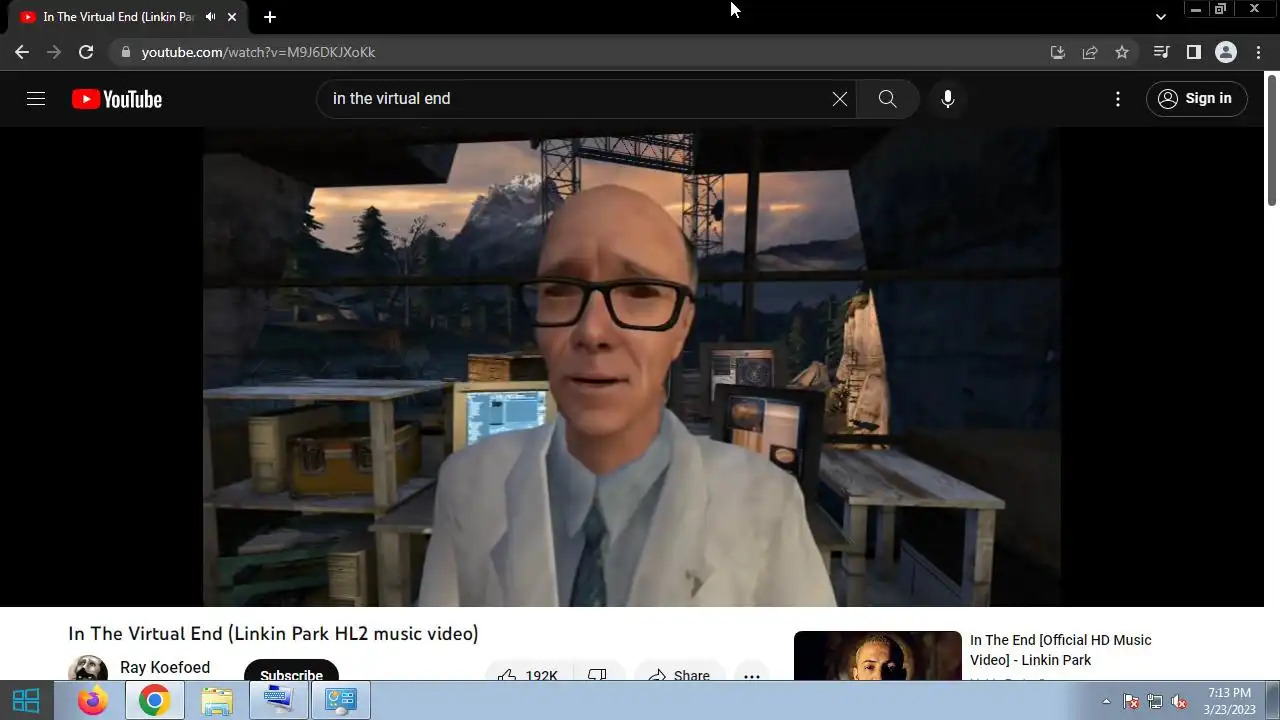Open the YouTube hamburger guide menu
Image resolution: width=1280 pixels, height=720 pixels.
[x=36, y=98]
